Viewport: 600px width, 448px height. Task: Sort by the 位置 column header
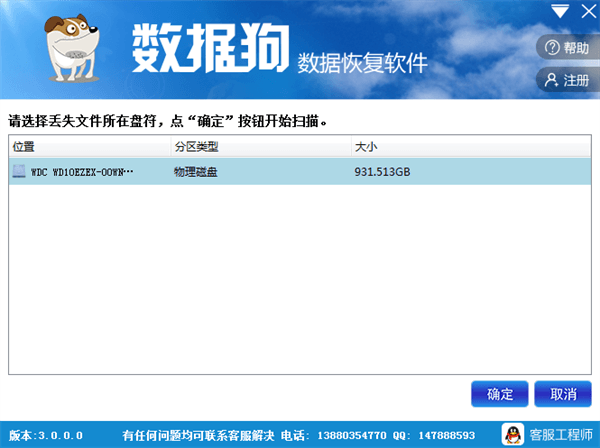(90, 146)
